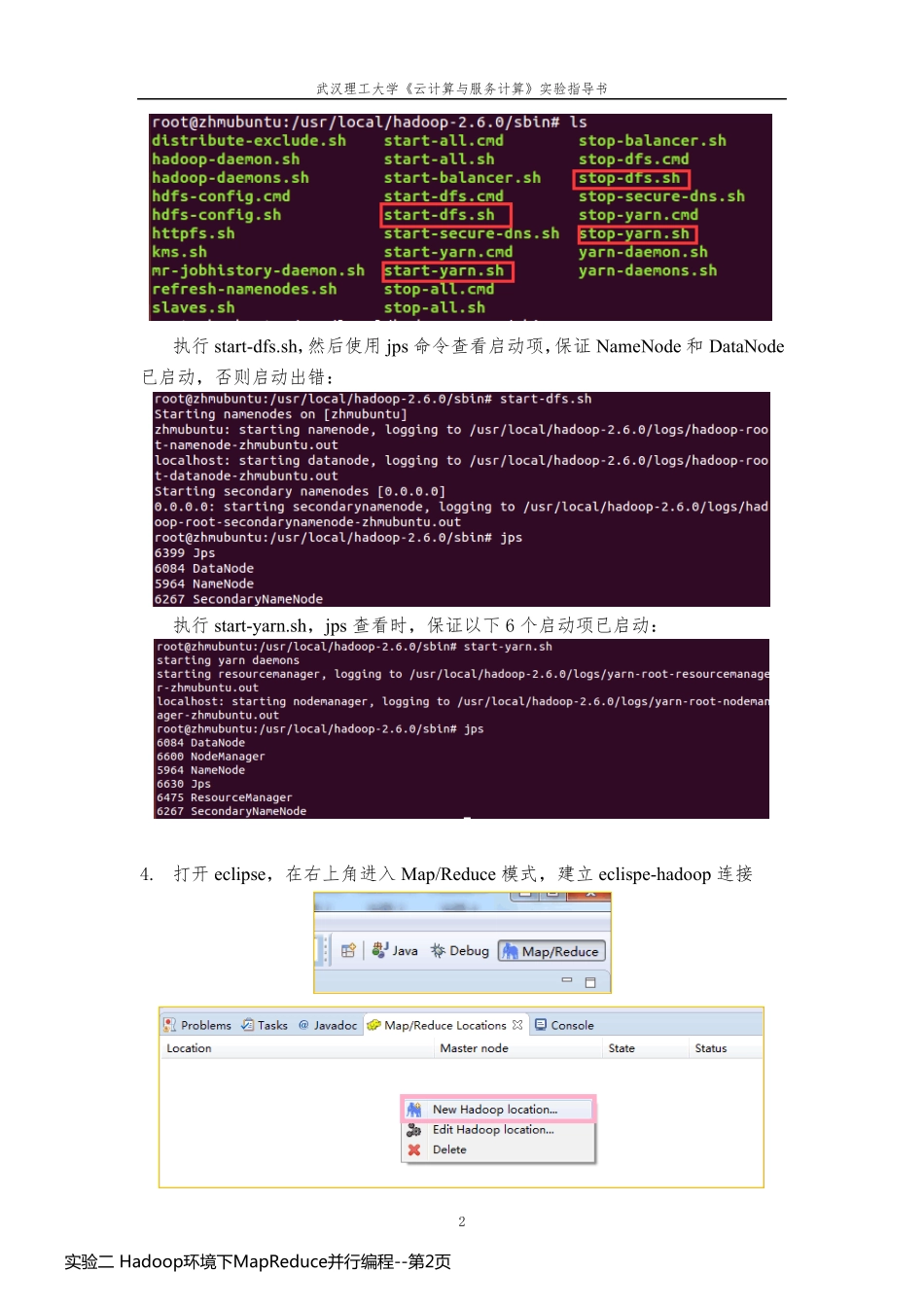Screen dimensions: 924x1307
Task: Click start-all.sh in the ls listing
Action: tap(440, 159)
